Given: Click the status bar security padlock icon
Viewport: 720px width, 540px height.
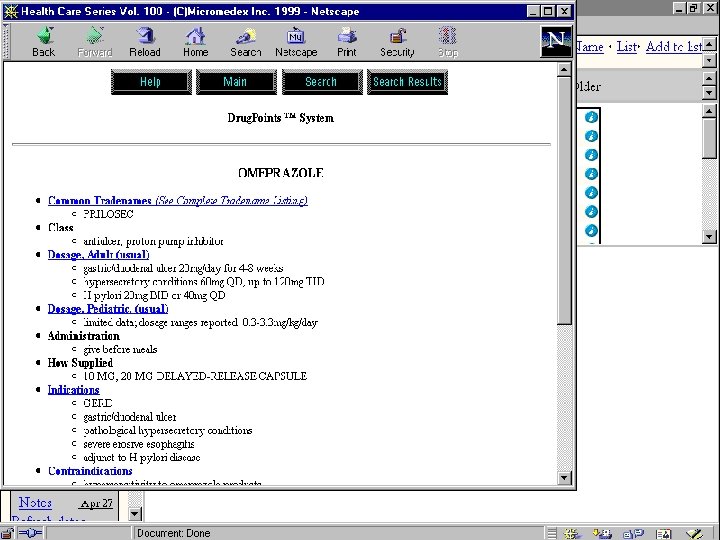Looking at the screenshot, I should tap(8, 533).
